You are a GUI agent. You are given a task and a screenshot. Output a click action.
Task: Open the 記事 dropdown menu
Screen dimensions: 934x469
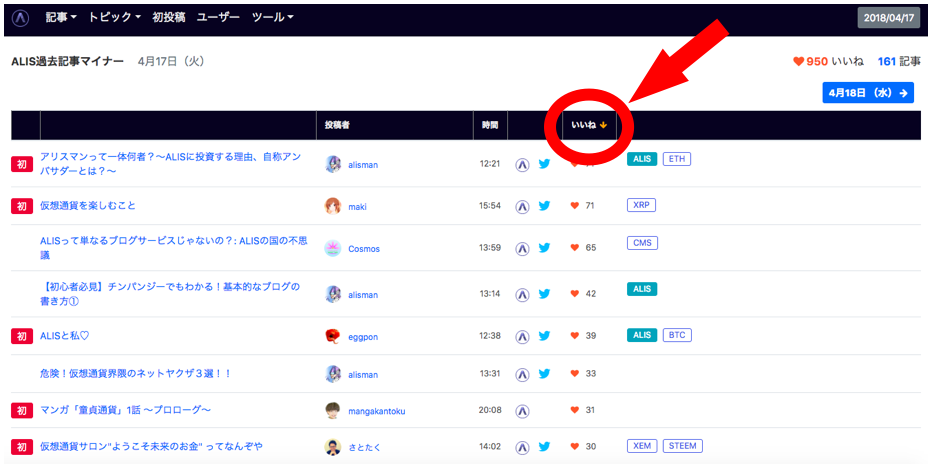[61, 17]
